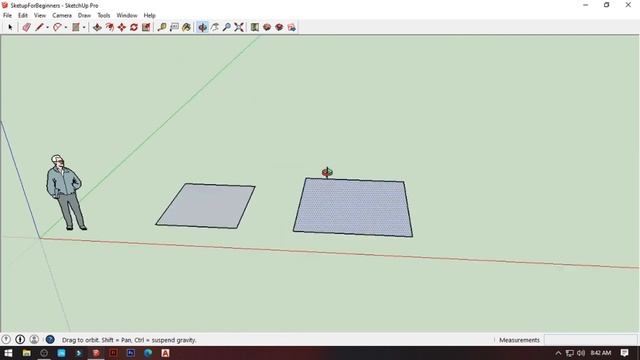Click the user sign-in status icon

tap(34, 339)
